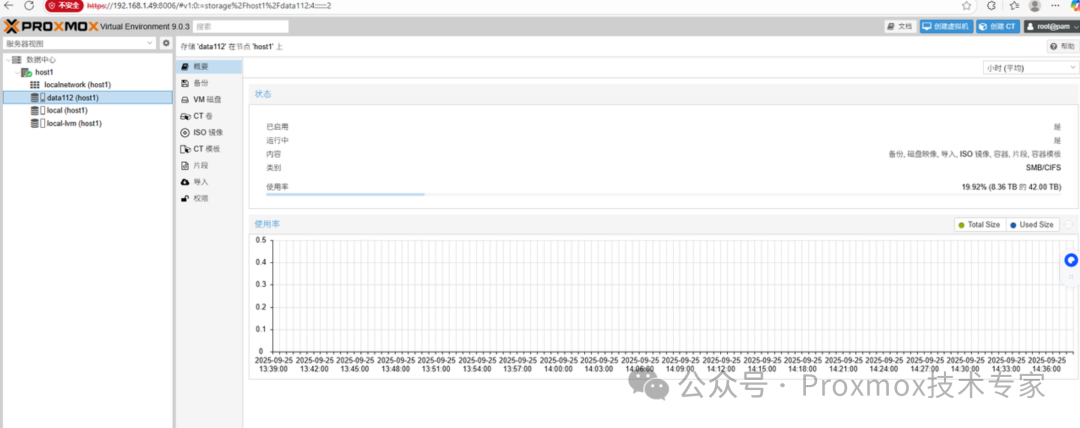Image resolution: width=1080 pixels, height=428 pixels.
Task: Click the blue floating assistant icon
Action: [x=1070, y=261]
